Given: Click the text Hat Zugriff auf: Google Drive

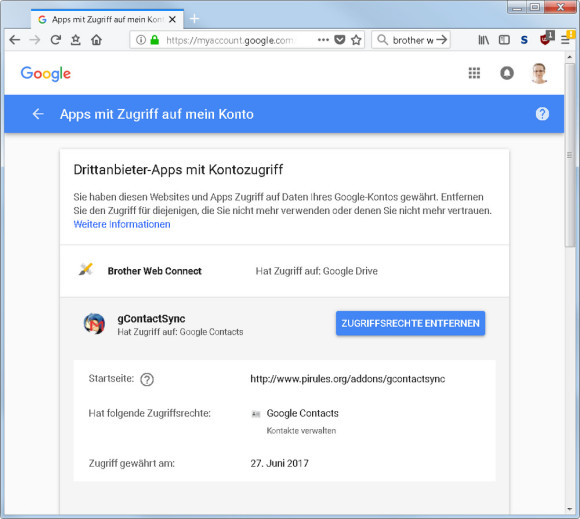Looking at the screenshot, I should (x=317, y=271).
